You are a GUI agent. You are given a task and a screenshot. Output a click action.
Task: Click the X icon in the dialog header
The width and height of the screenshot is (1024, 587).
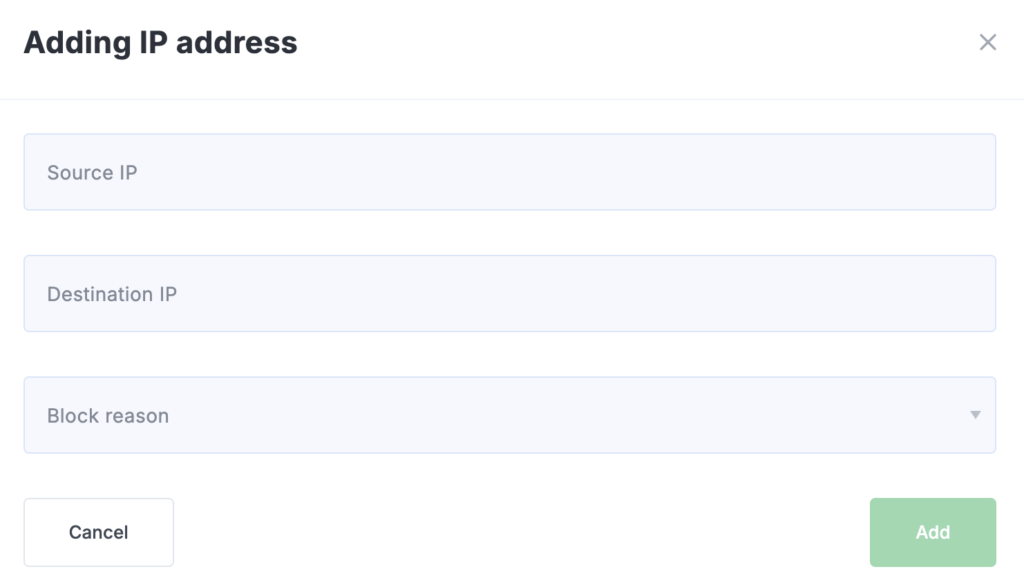[x=987, y=42]
